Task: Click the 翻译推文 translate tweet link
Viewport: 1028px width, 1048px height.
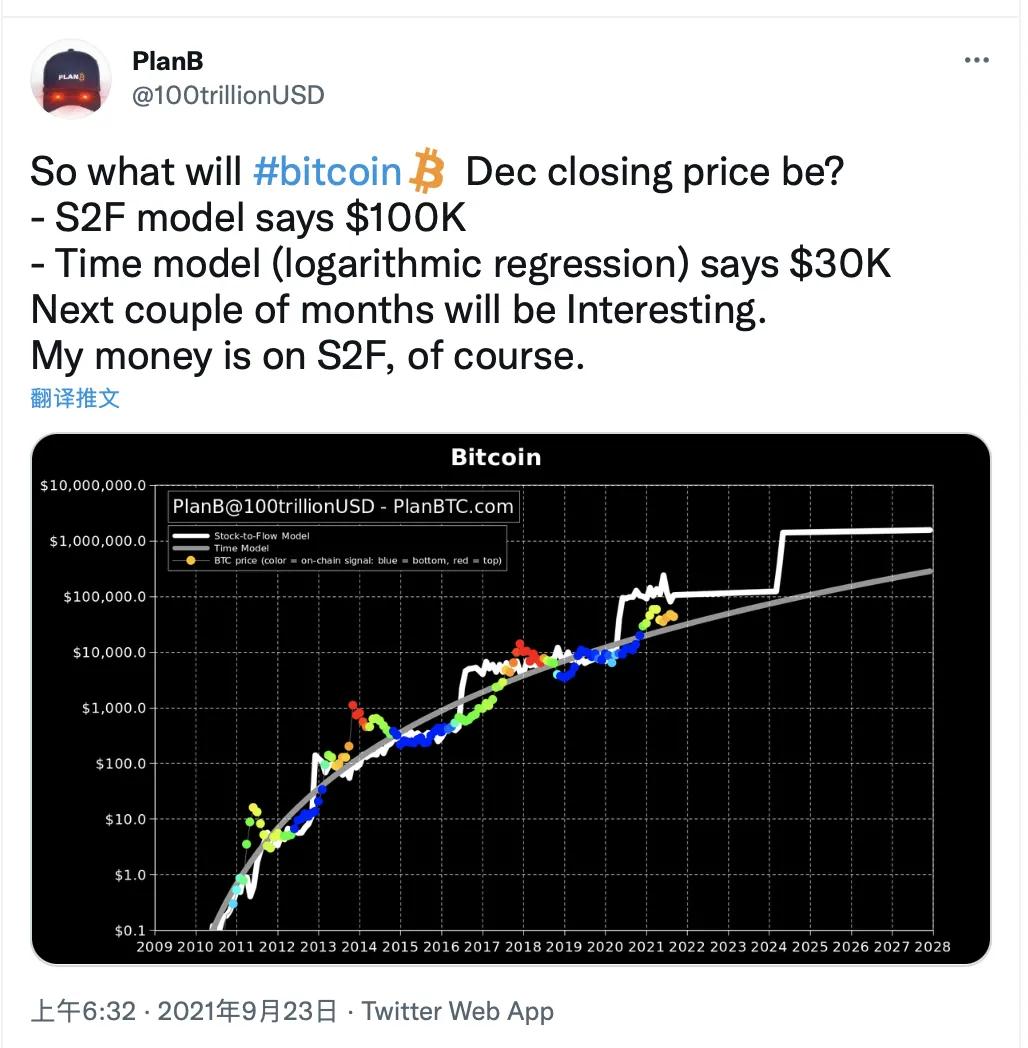Action: pyautogui.click(x=75, y=398)
